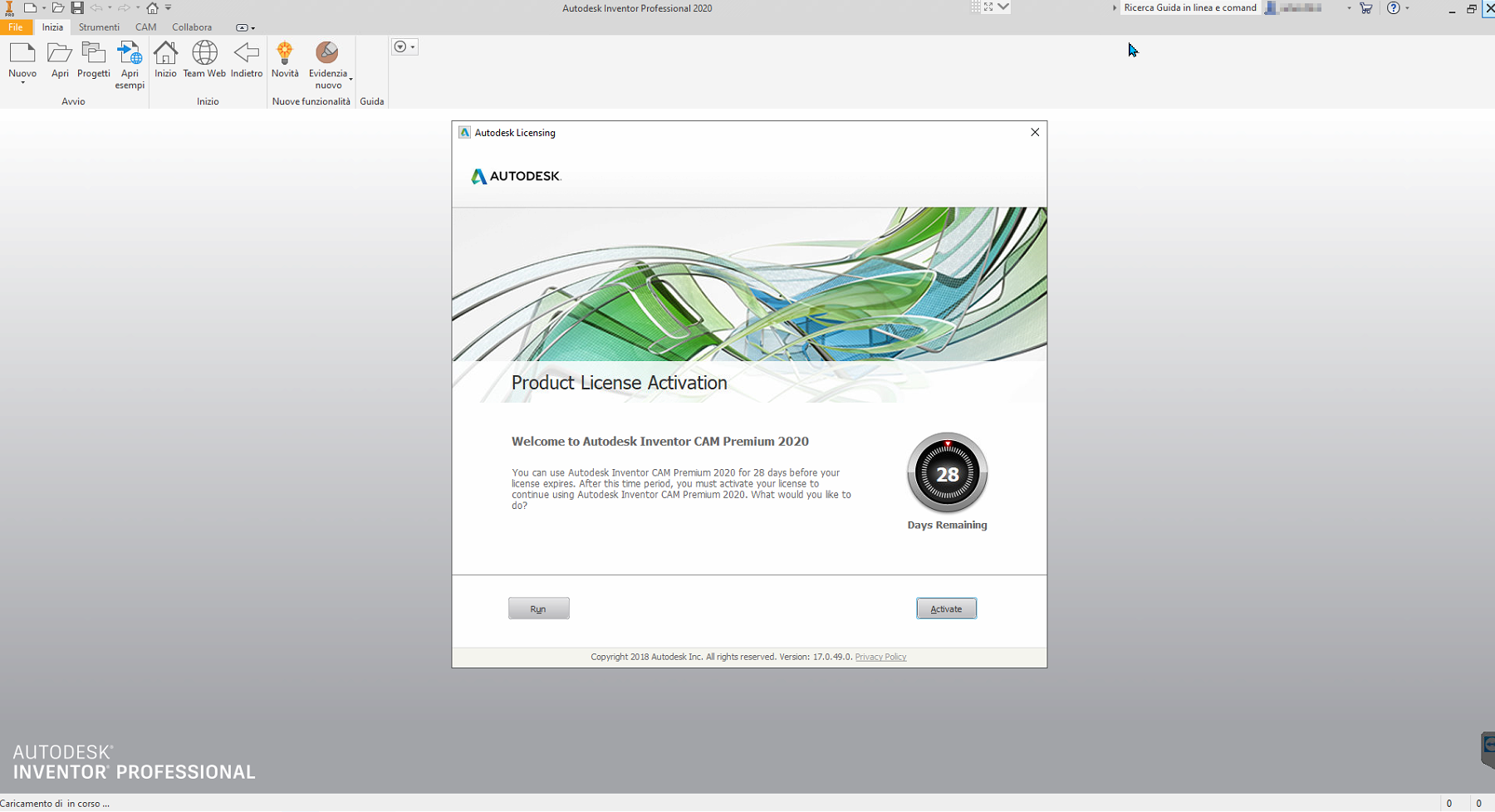Open the Autodesk store cart
The image size is (1495, 812).
[x=1365, y=7]
